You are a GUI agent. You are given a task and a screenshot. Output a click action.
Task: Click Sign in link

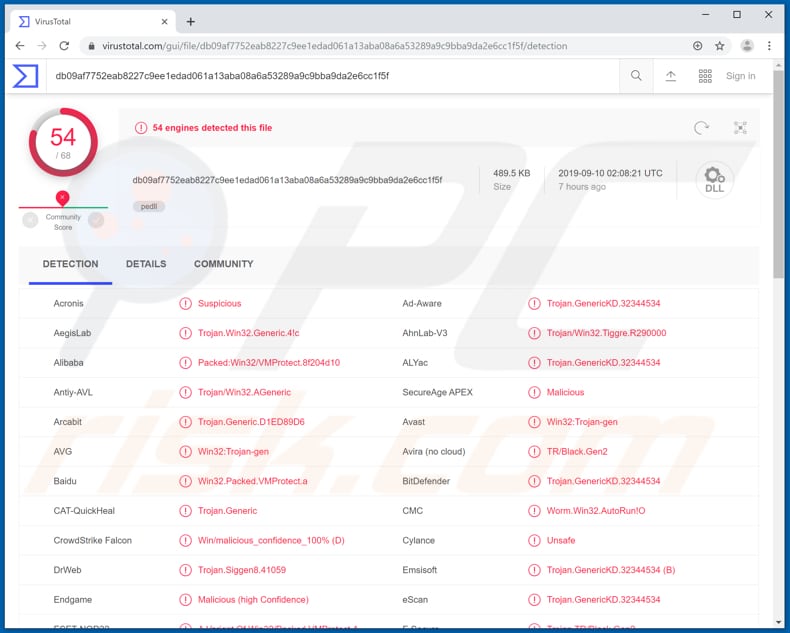click(x=740, y=76)
